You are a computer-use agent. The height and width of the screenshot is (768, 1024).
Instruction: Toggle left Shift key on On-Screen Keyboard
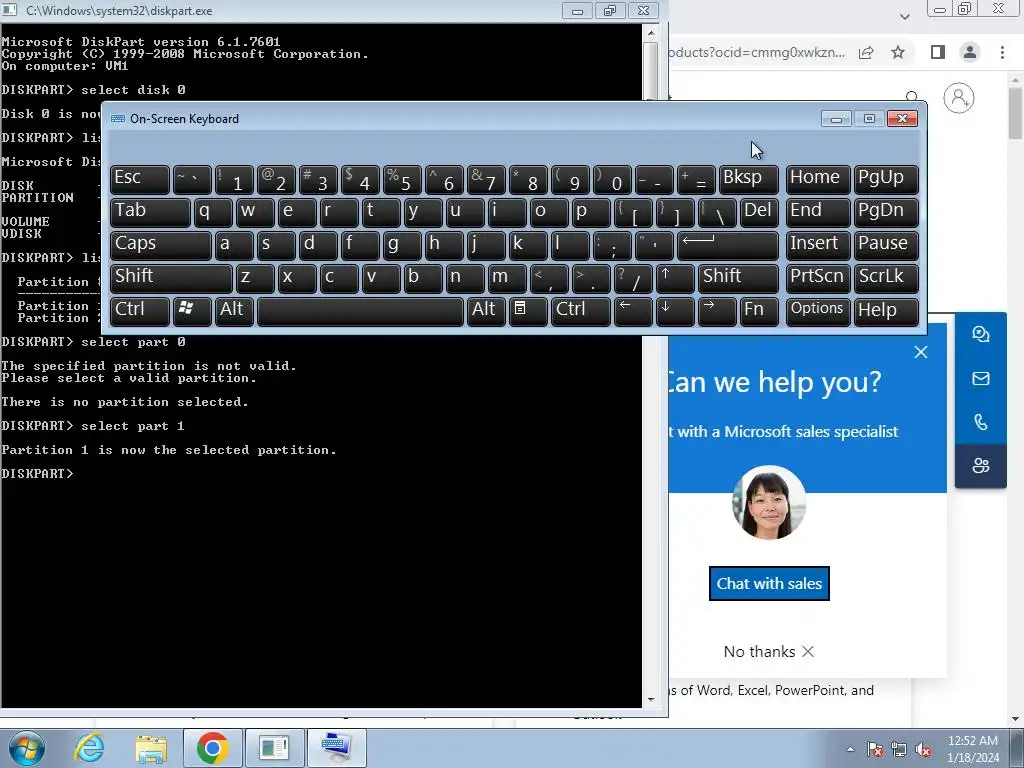[171, 278]
